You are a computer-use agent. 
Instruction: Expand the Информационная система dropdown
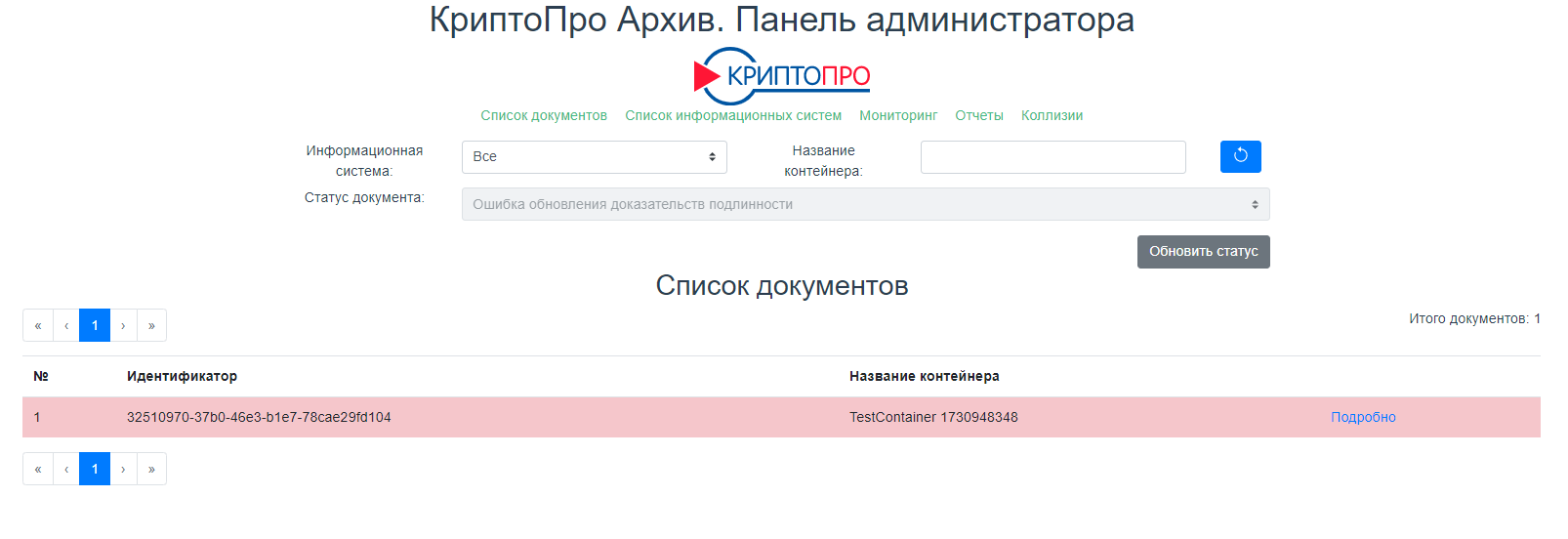pyautogui.click(x=595, y=156)
